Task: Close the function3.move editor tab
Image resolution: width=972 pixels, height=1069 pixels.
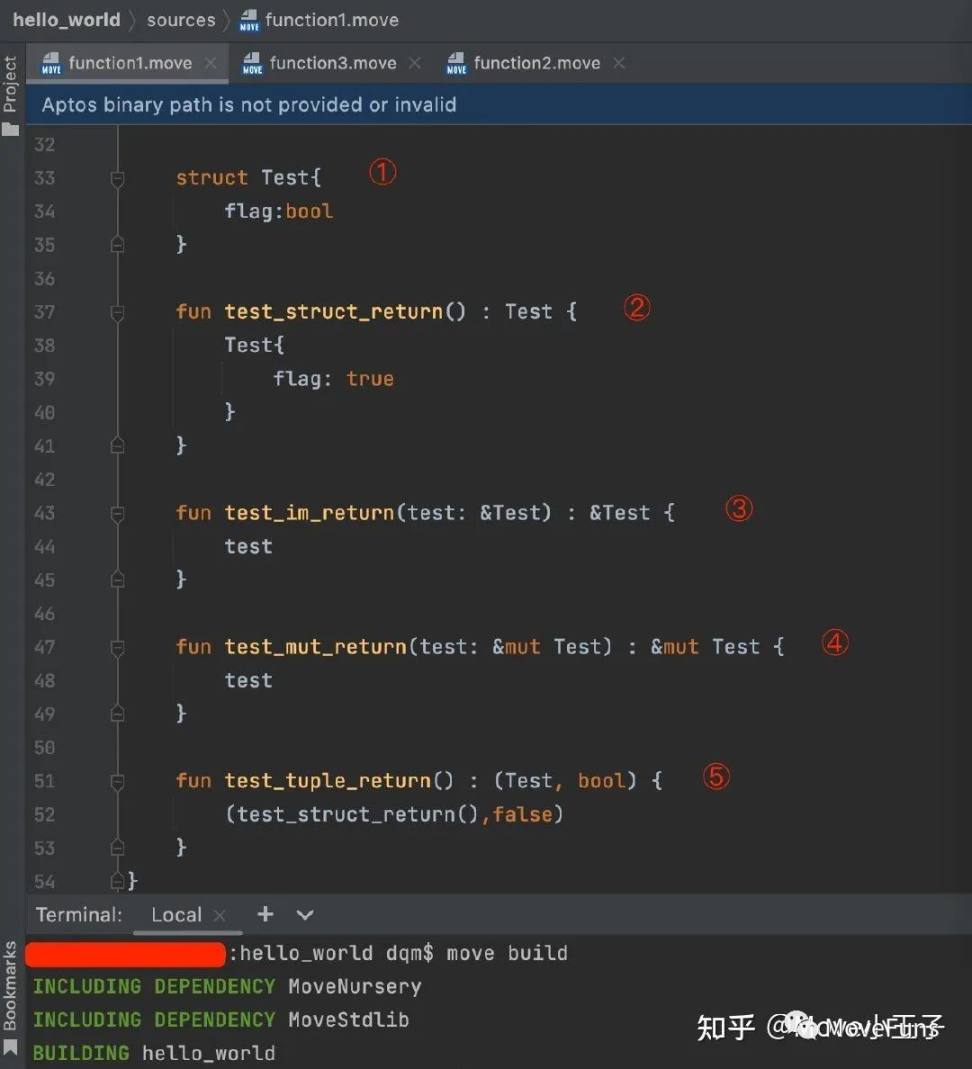Action: [x=415, y=63]
